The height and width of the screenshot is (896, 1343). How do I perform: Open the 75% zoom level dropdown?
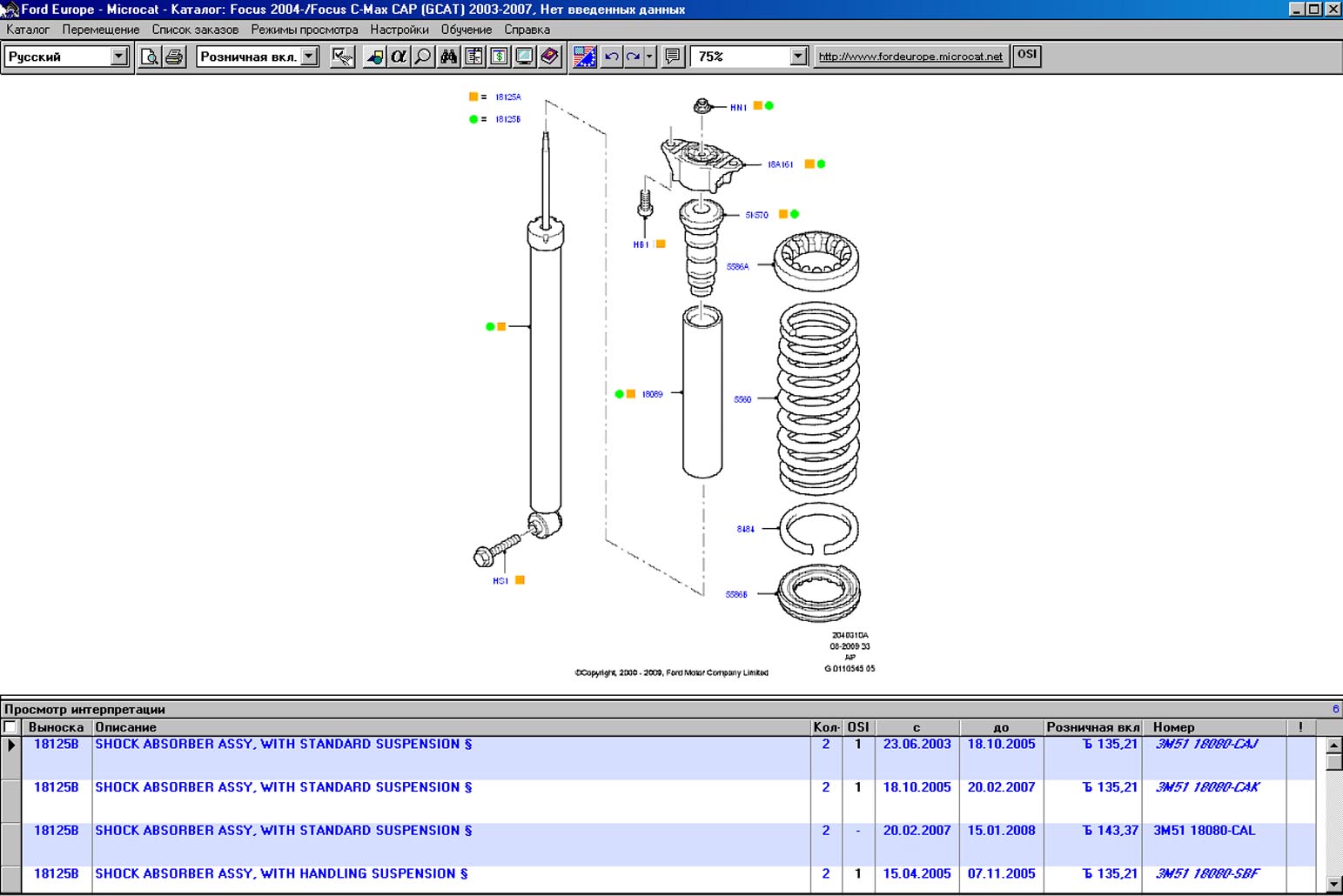(x=798, y=57)
